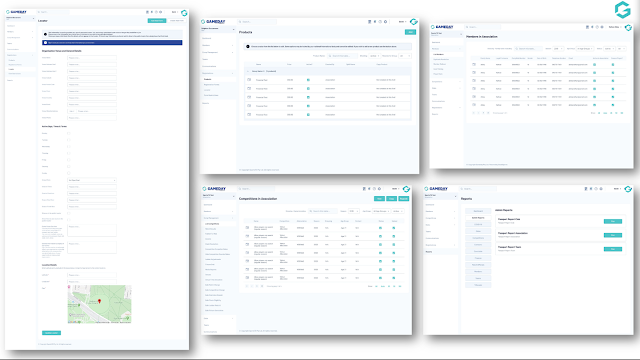
Task: Open first product row's edit icon
Action: [249, 80]
